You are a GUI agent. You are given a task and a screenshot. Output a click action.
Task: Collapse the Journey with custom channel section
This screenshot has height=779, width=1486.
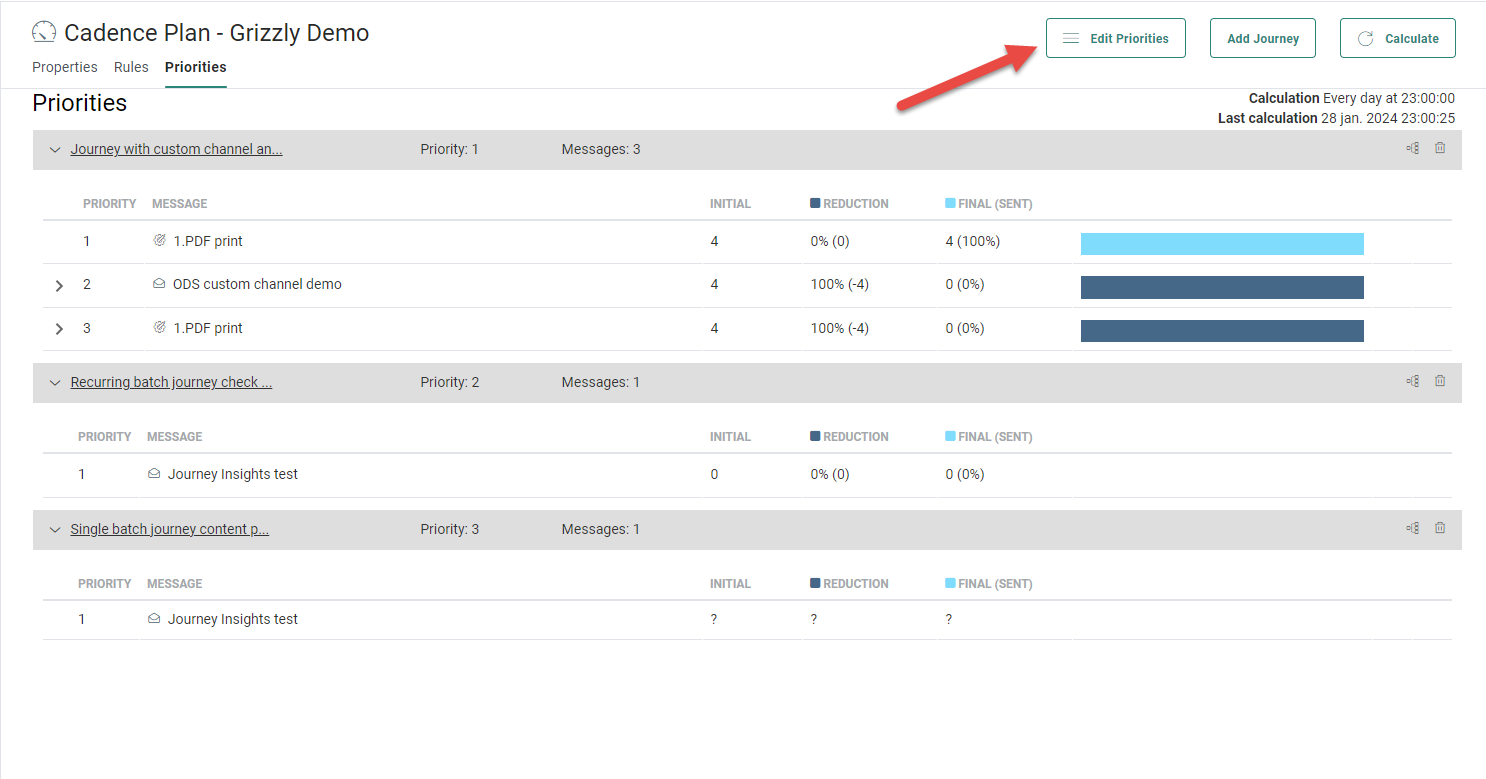tap(55, 150)
